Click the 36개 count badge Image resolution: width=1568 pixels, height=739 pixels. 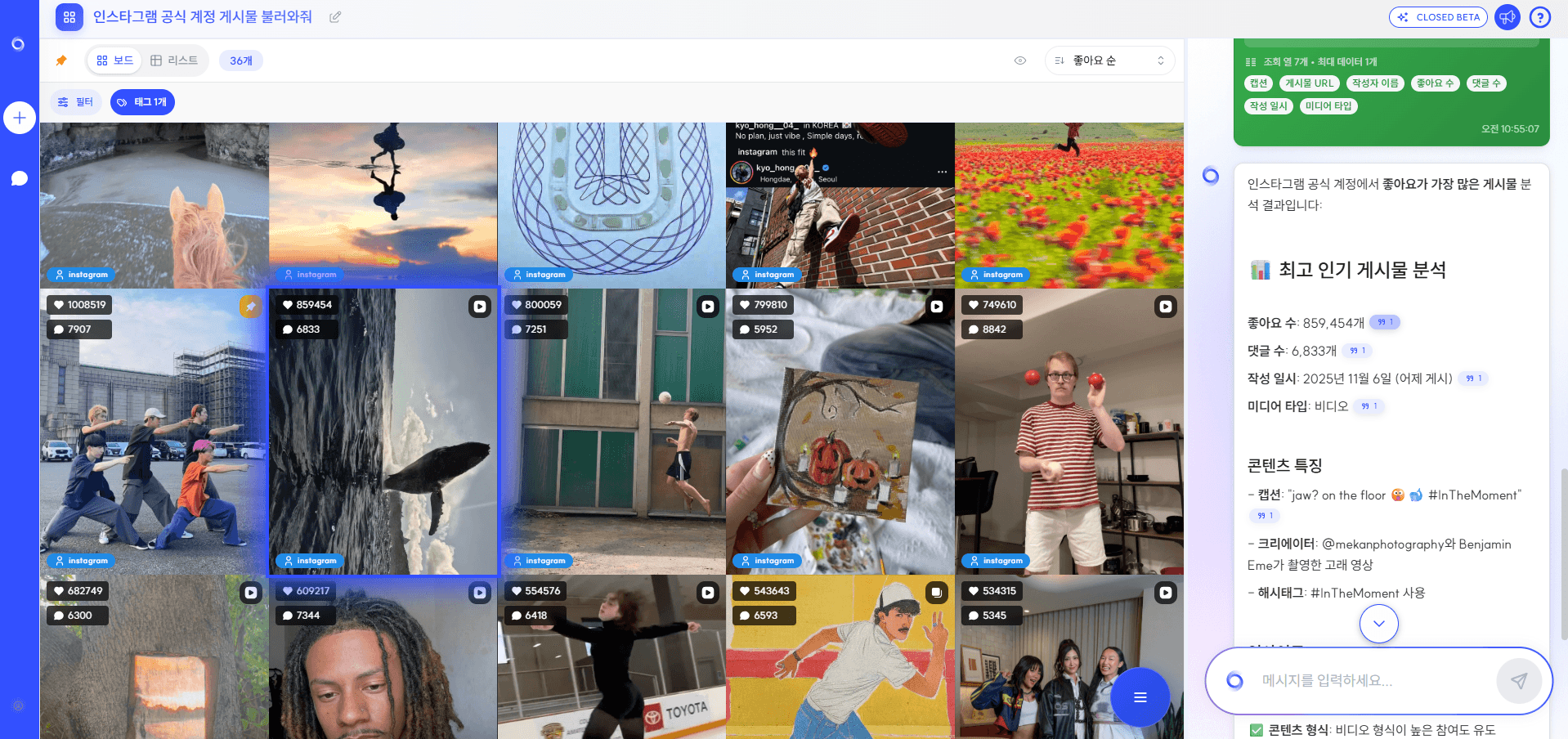click(x=241, y=60)
